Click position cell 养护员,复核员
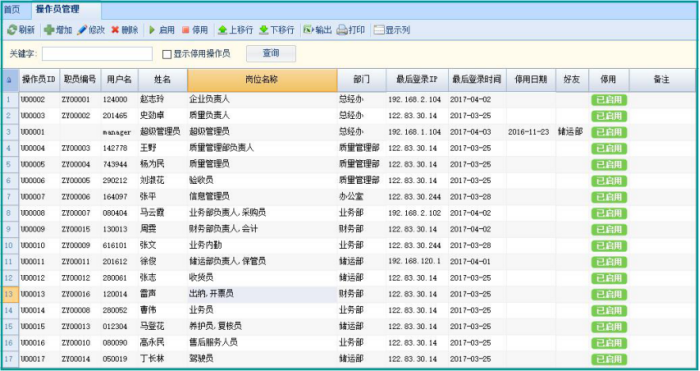Viewport: 700px width, 371px height. tap(262, 326)
